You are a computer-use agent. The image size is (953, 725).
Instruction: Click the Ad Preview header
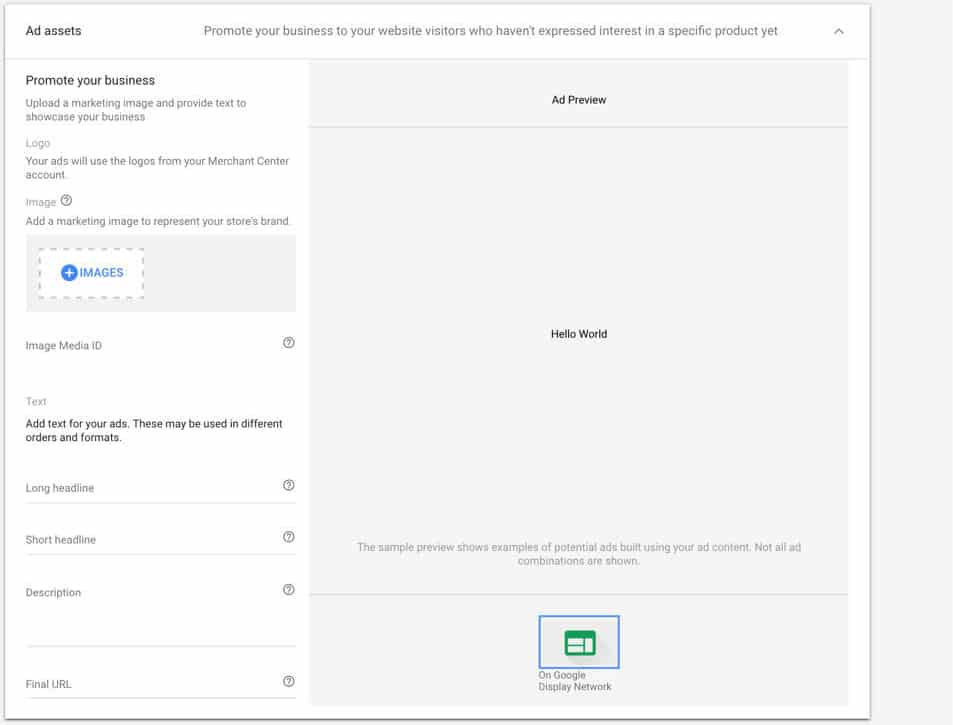(579, 100)
